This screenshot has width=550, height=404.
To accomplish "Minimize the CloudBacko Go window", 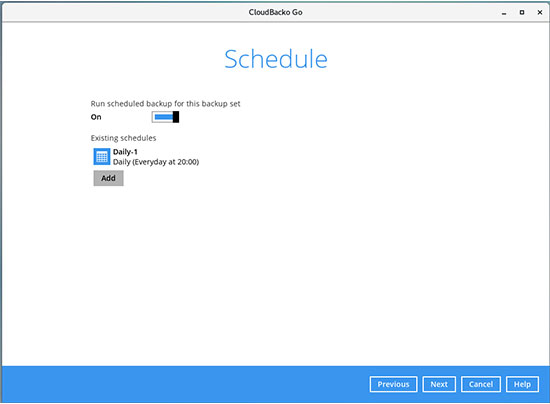I will 504,13.
